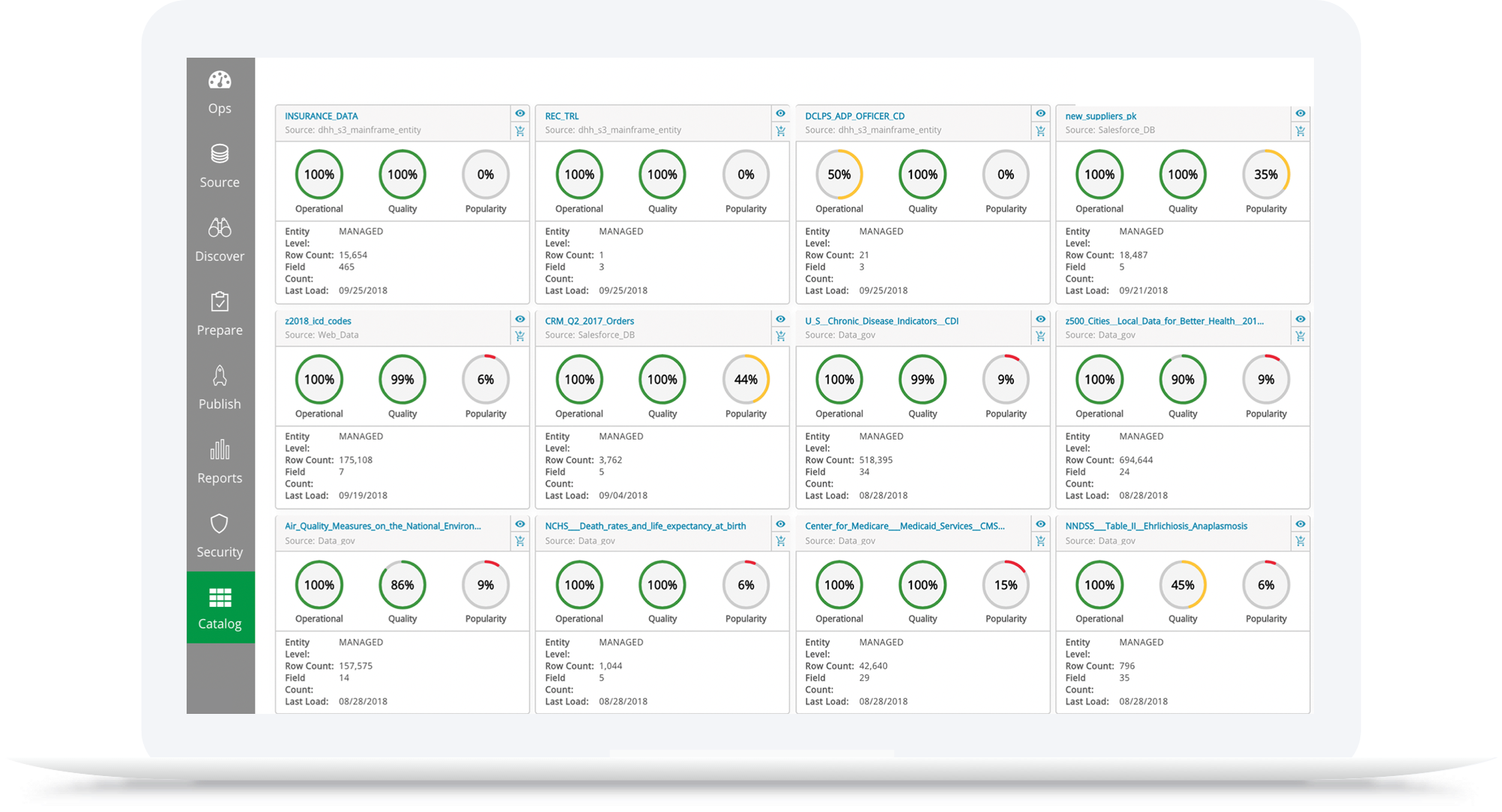
Task: Click 90% Quality gauge on z500_Cities card
Action: pos(1183,380)
